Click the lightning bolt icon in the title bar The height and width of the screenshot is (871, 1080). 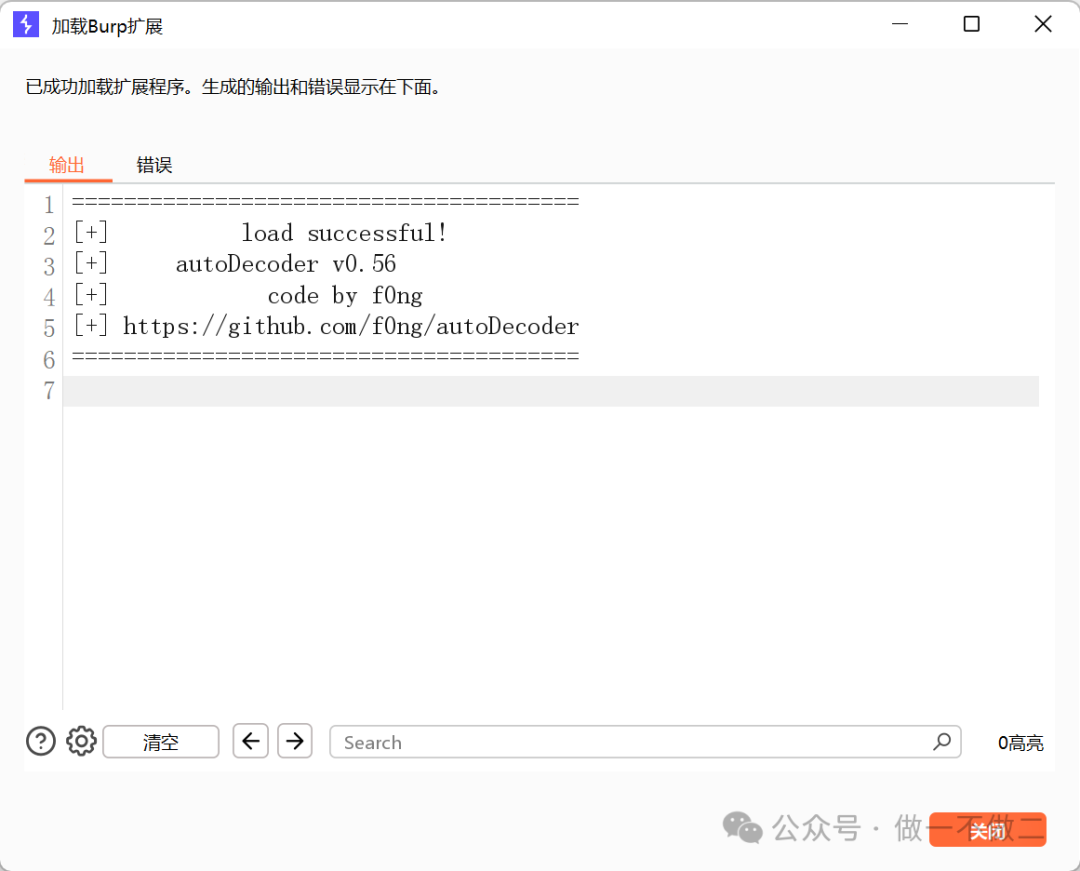pos(25,24)
